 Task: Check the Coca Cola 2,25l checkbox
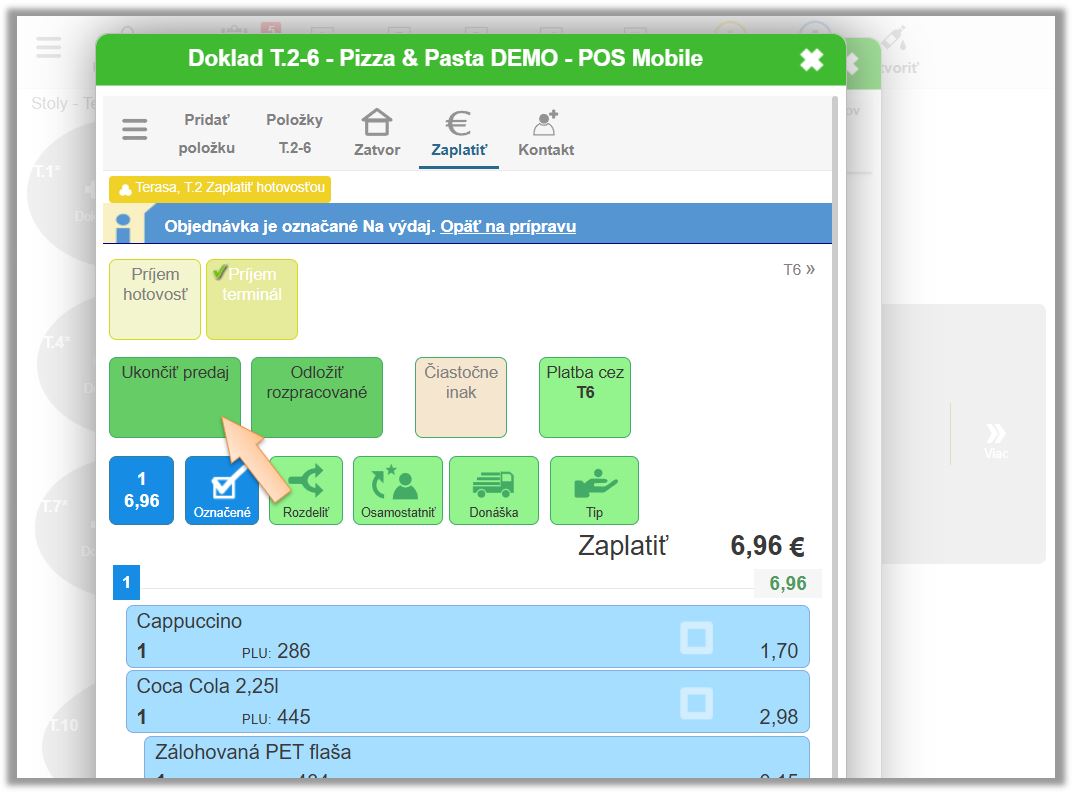coord(696,703)
